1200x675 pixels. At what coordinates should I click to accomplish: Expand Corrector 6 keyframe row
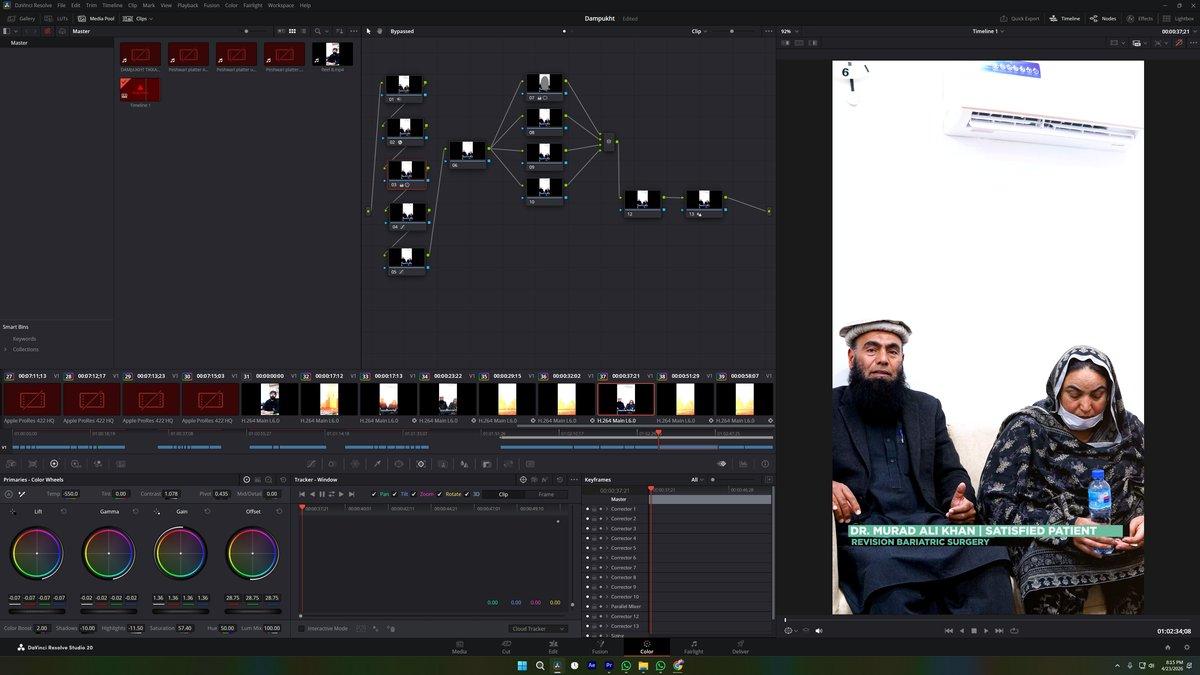tap(606, 558)
